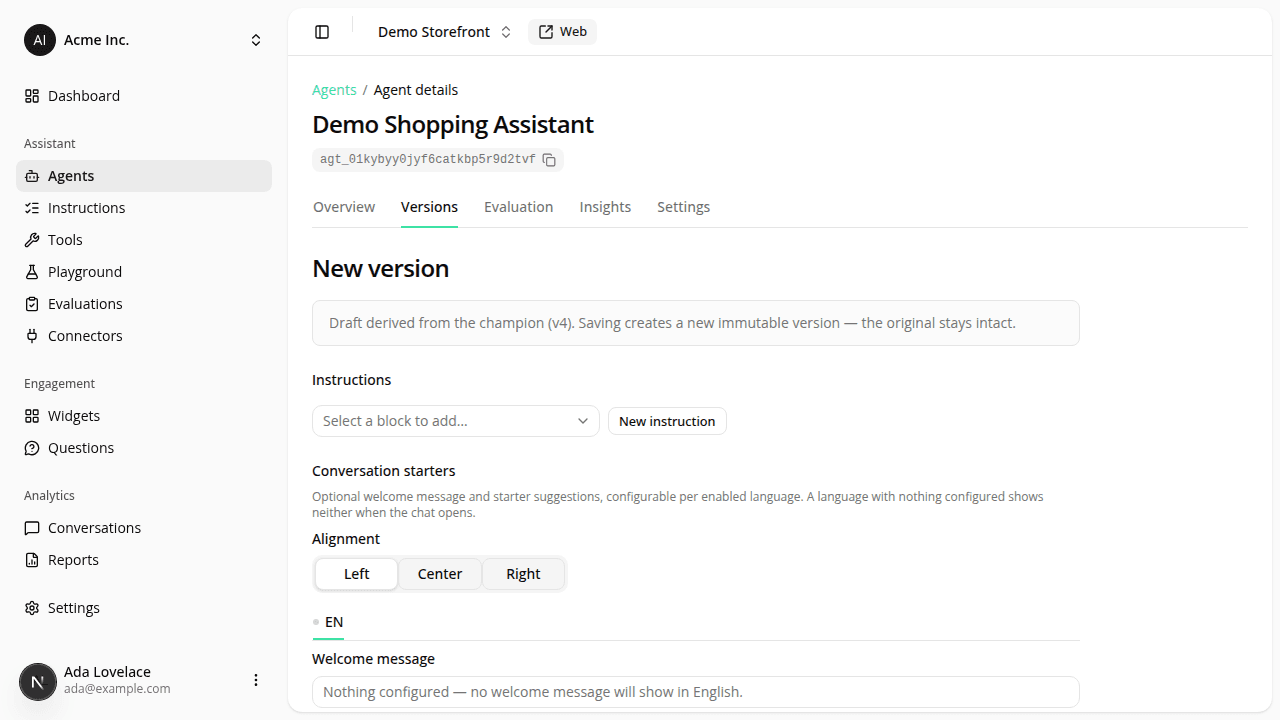The height and width of the screenshot is (720, 1280).
Task: Click the Instructions checklist icon
Action: 32,208
